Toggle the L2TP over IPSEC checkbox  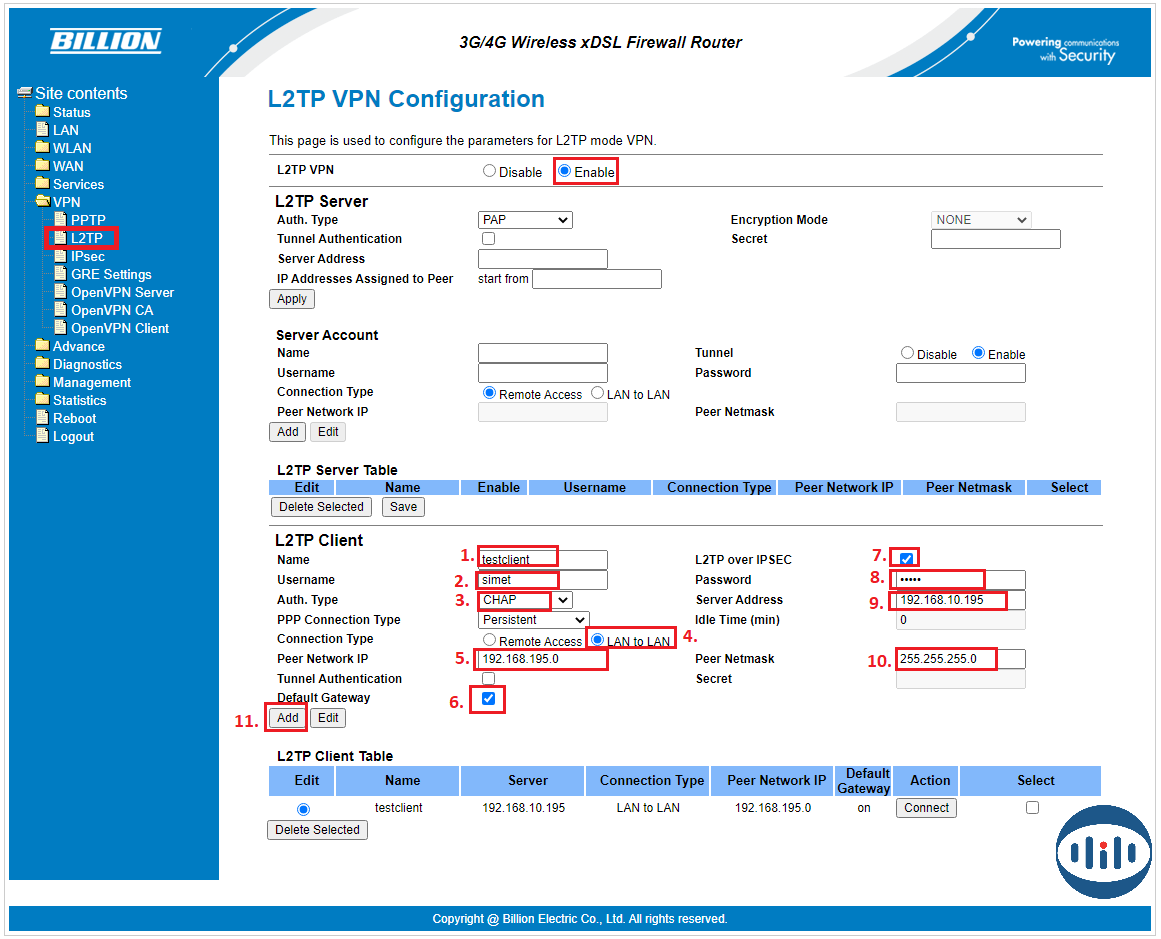point(907,559)
